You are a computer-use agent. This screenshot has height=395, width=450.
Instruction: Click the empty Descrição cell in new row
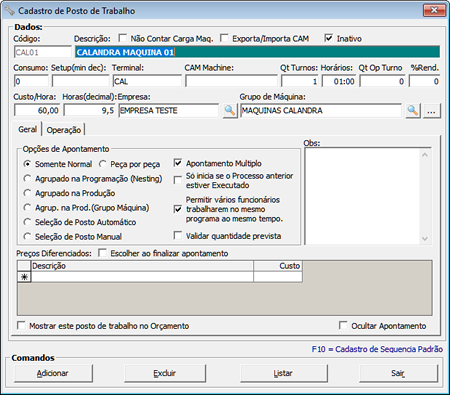(142, 277)
